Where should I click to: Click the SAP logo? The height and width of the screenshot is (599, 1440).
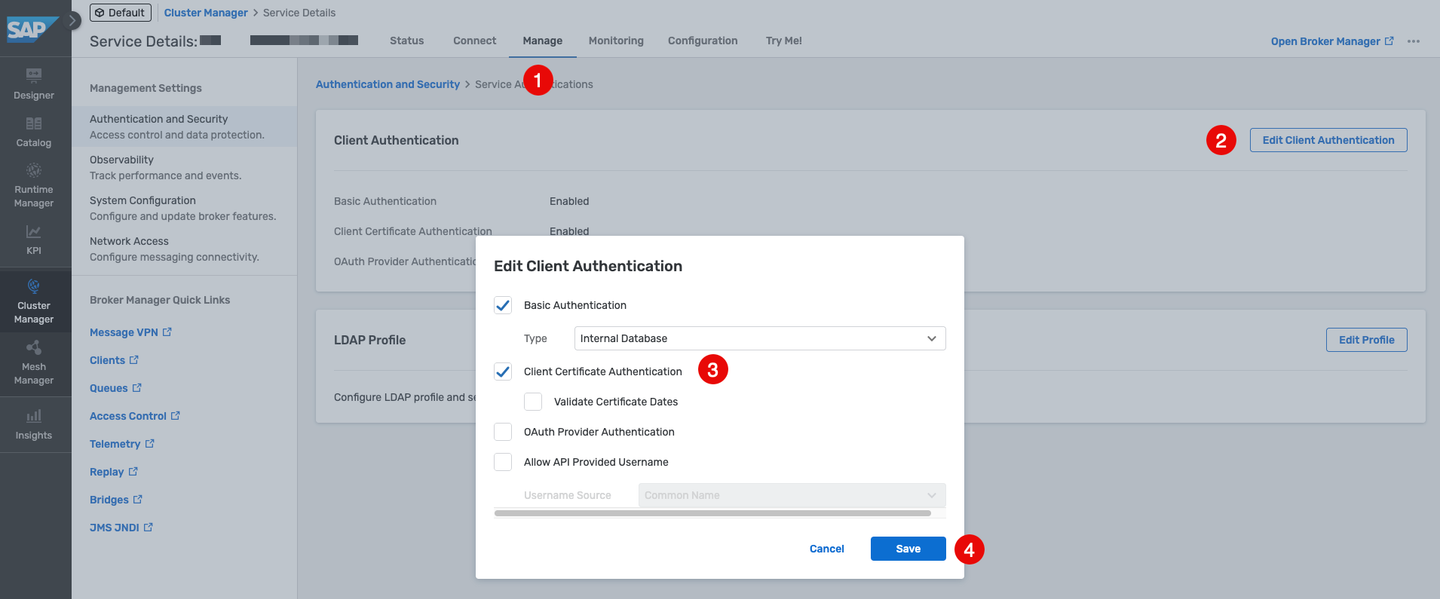31,30
